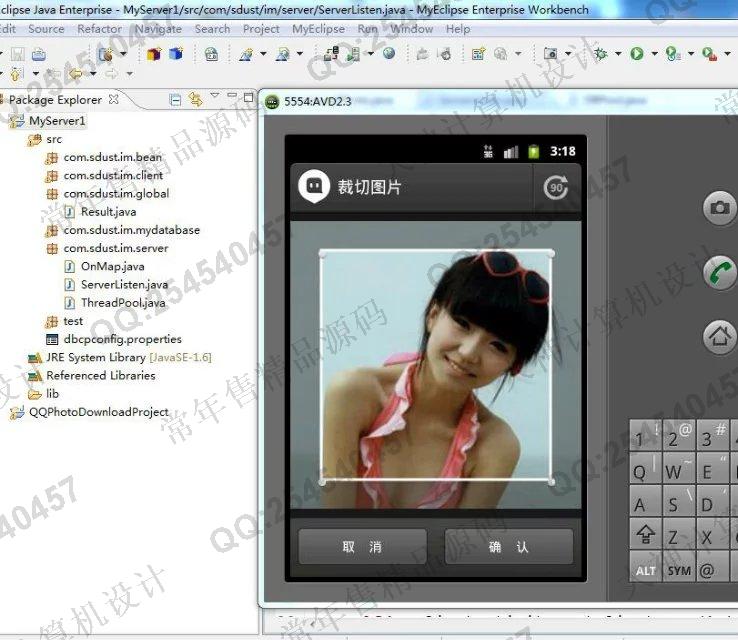Open the camera capture dropdown arrow
This screenshot has width=738, height=640.
tap(568, 54)
